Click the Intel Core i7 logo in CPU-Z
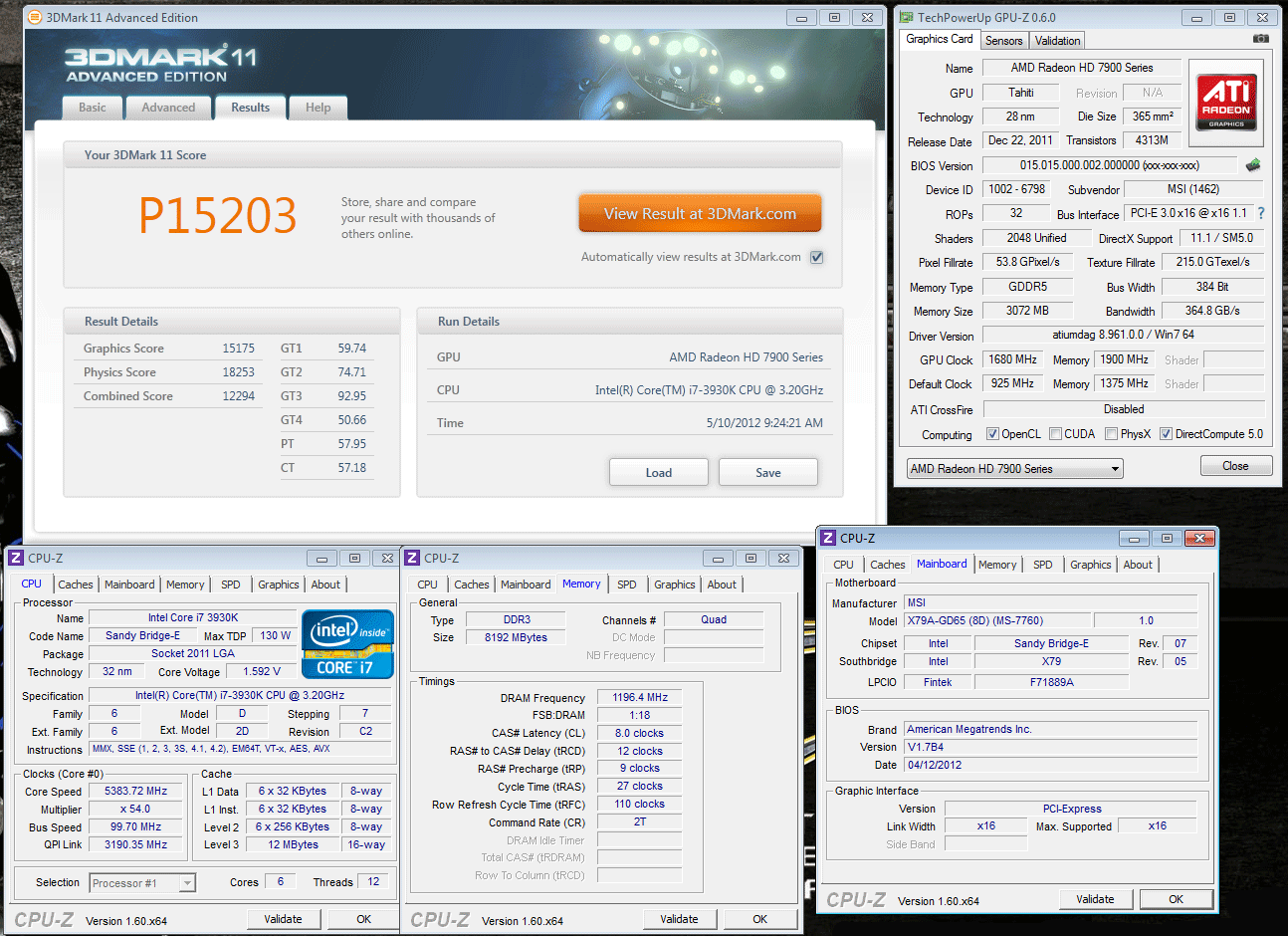The width and height of the screenshot is (1288, 936). point(348,644)
